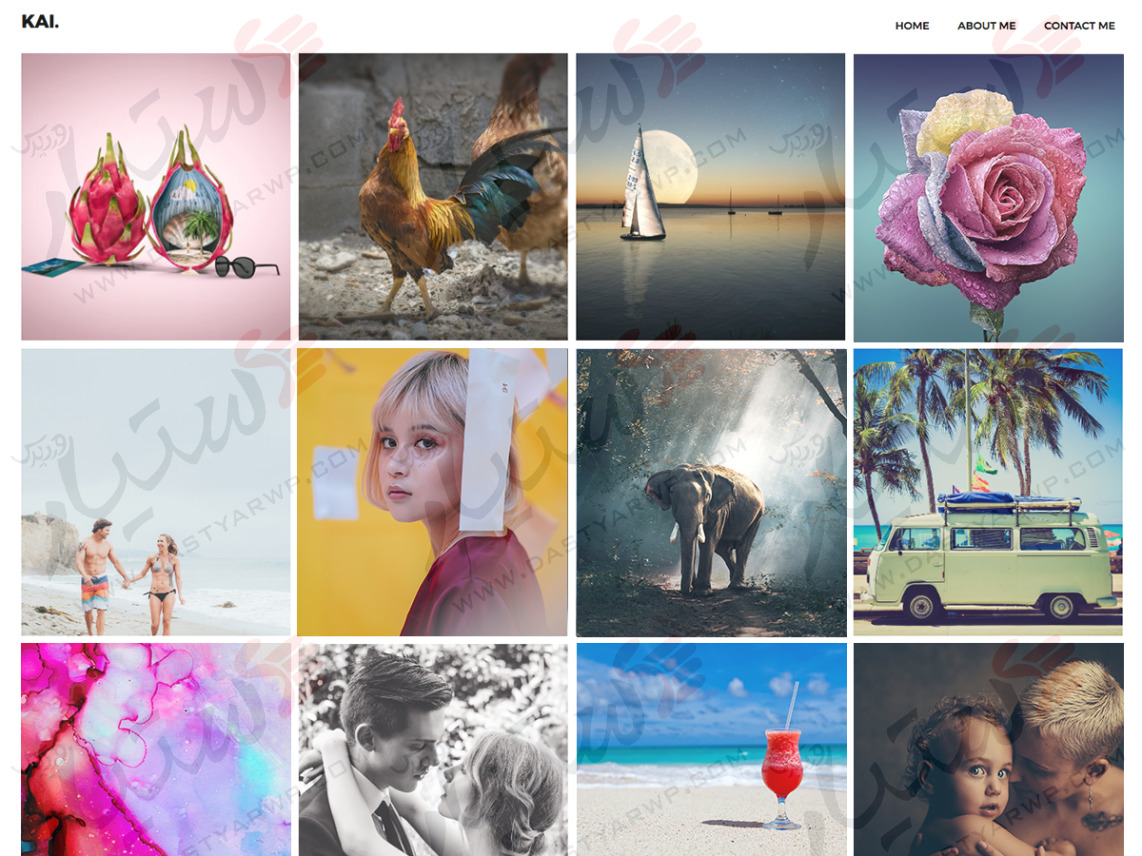This screenshot has width=1142, height=856.
Task: Open the CONTACT ME link
Action: click(1079, 25)
